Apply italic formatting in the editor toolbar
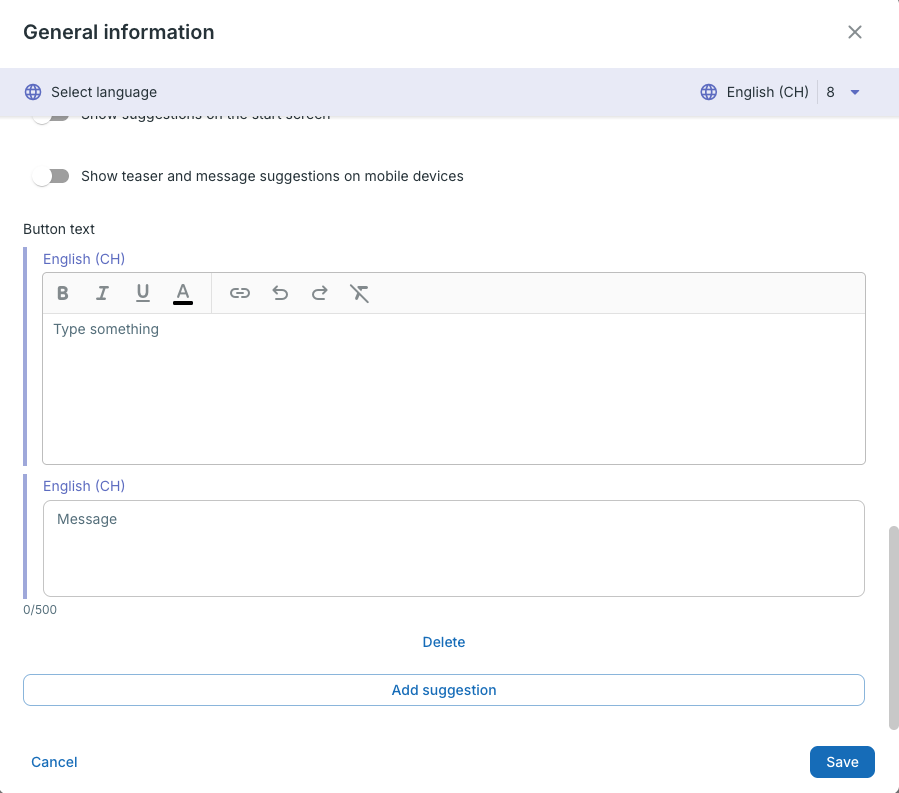The width and height of the screenshot is (899, 793). (x=103, y=293)
